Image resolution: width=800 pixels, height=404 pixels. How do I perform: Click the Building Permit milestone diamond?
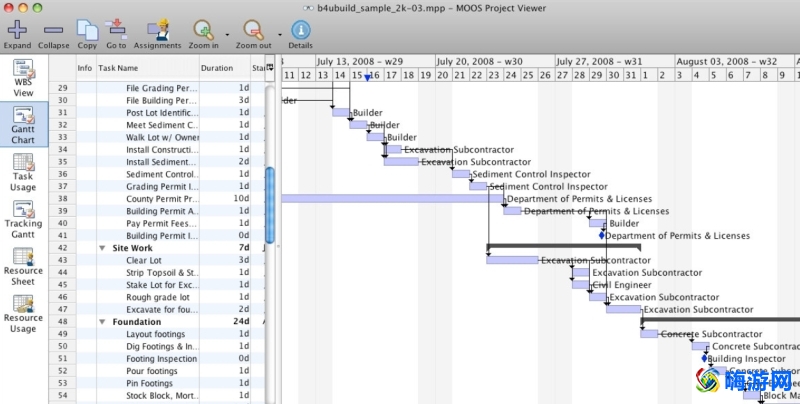pos(602,236)
